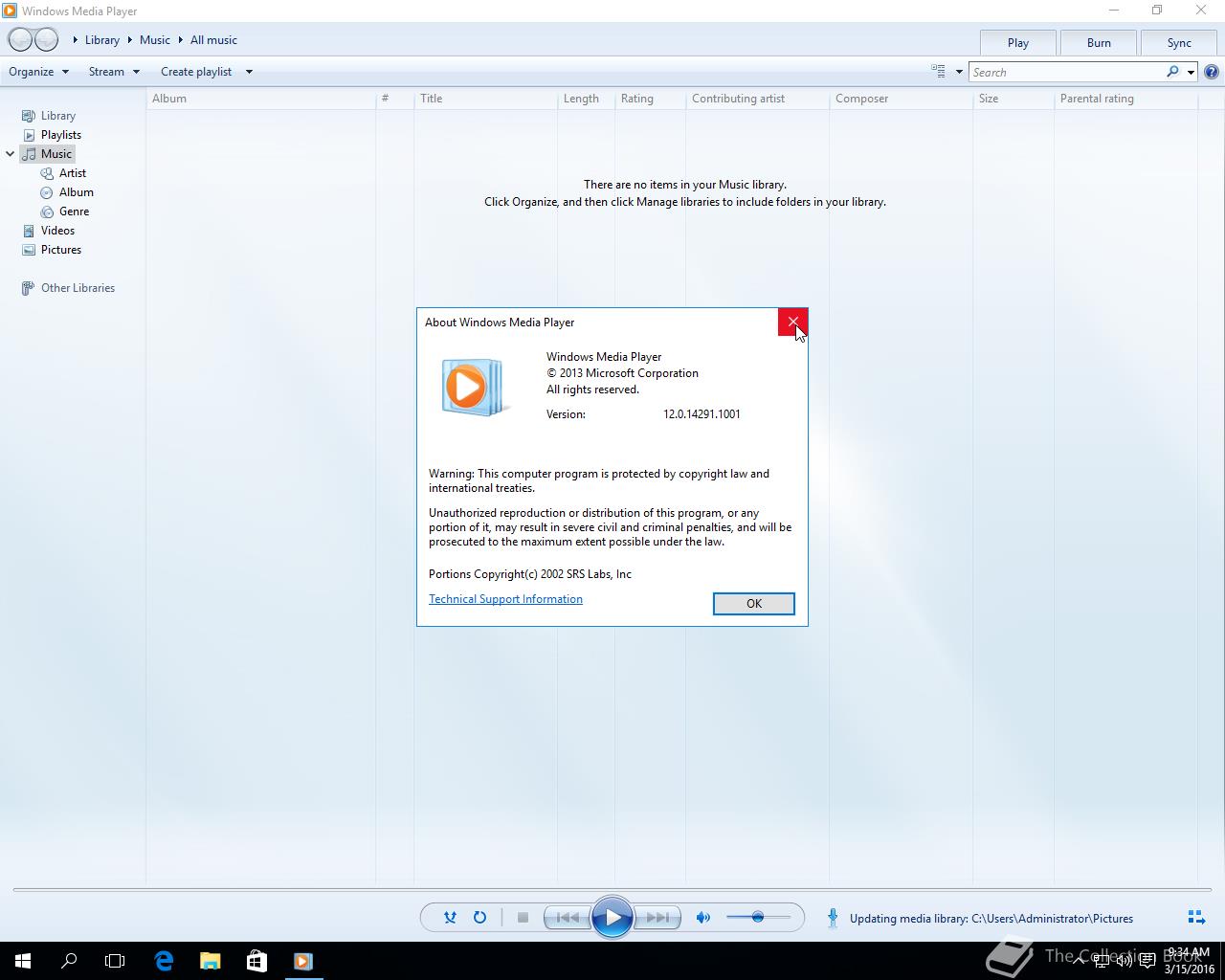
Task: Click the Search input field
Action: point(1066,72)
